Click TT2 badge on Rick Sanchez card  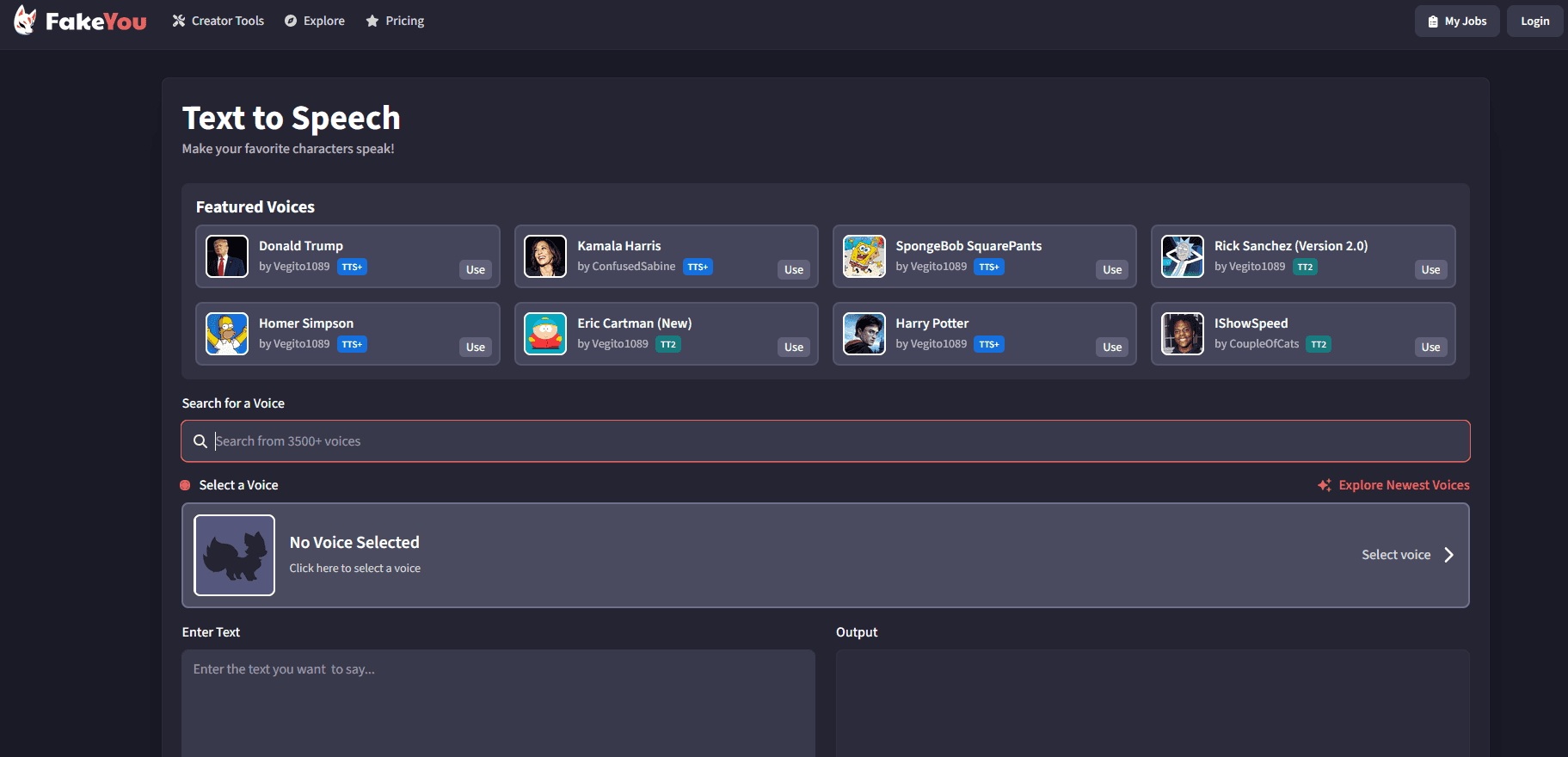coord(1305,267)
